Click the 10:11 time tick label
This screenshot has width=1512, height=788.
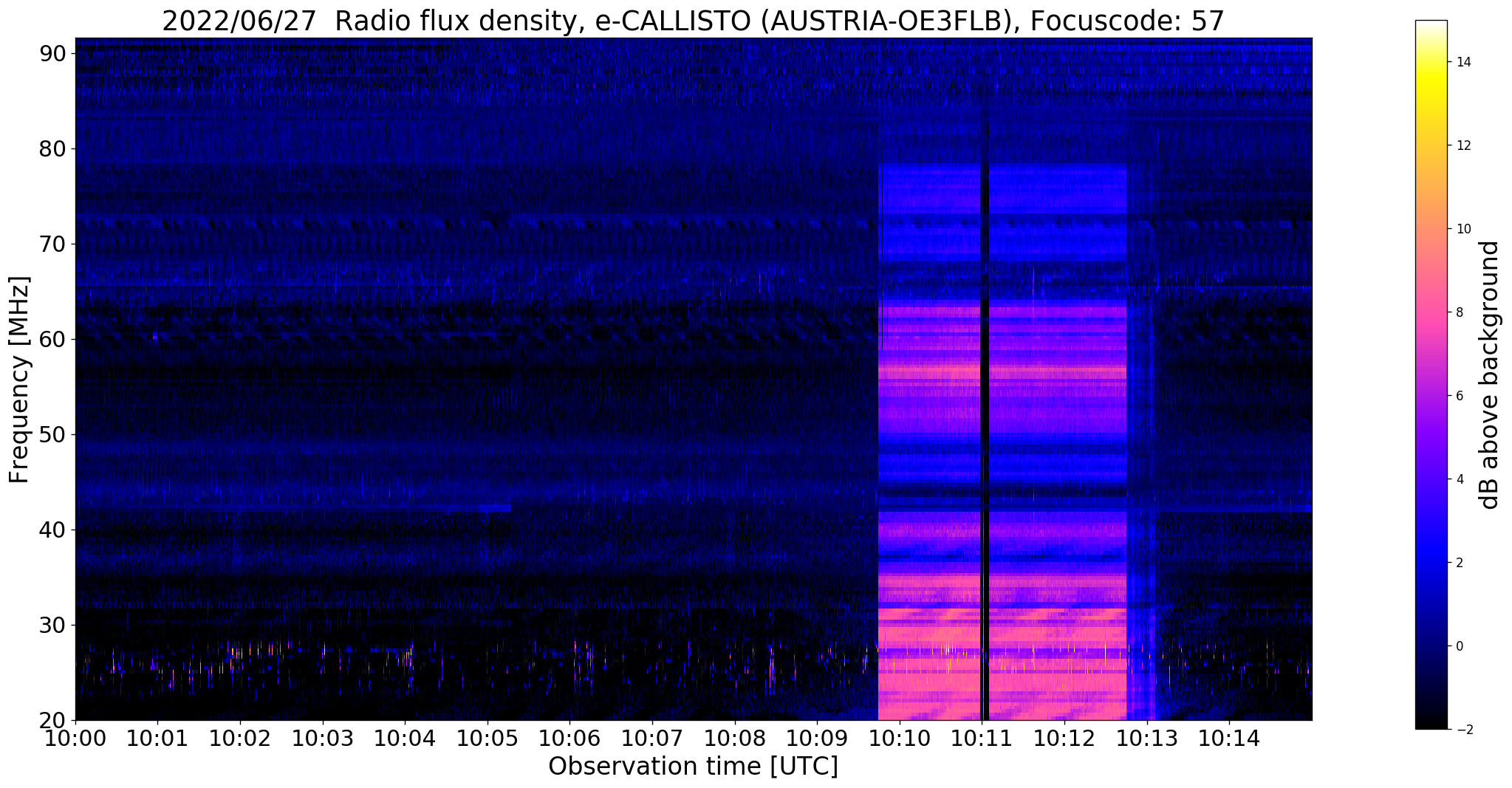[x=982, y=738]
